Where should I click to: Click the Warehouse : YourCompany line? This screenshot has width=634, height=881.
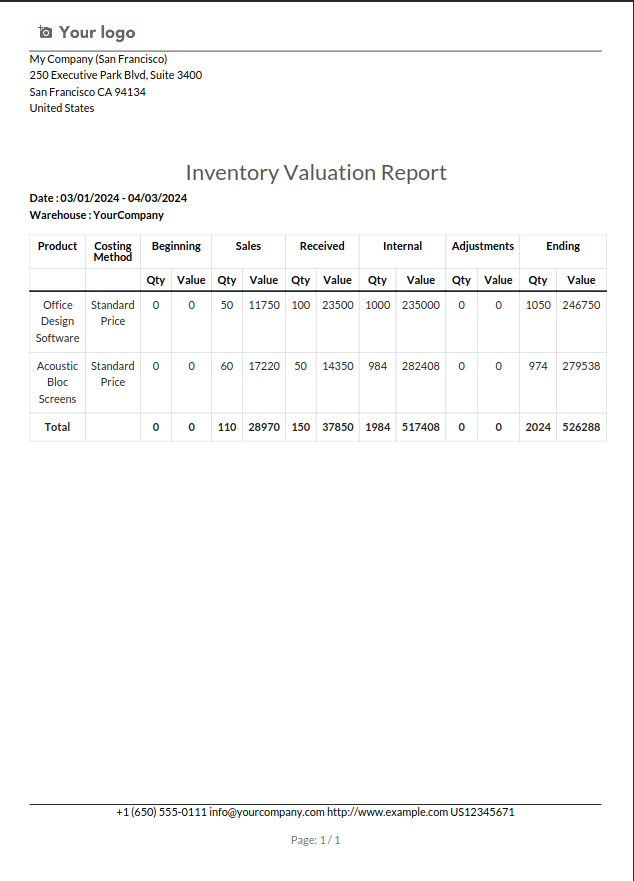pyautogui.click(x=97, y=215)
